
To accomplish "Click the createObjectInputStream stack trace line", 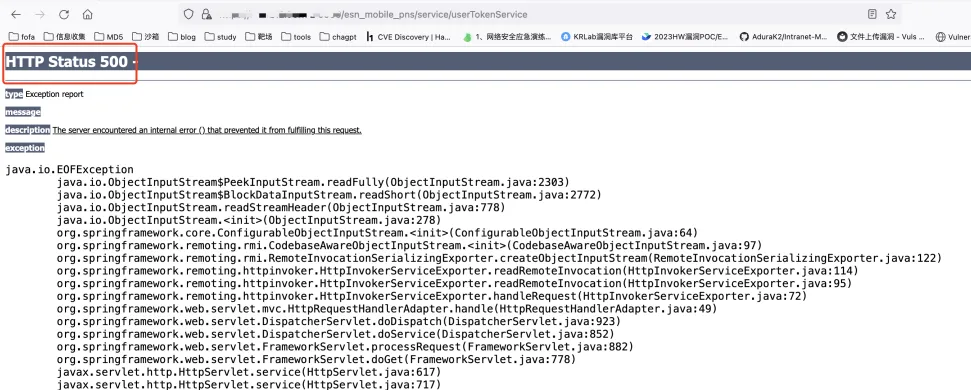I will pos(499,258).
